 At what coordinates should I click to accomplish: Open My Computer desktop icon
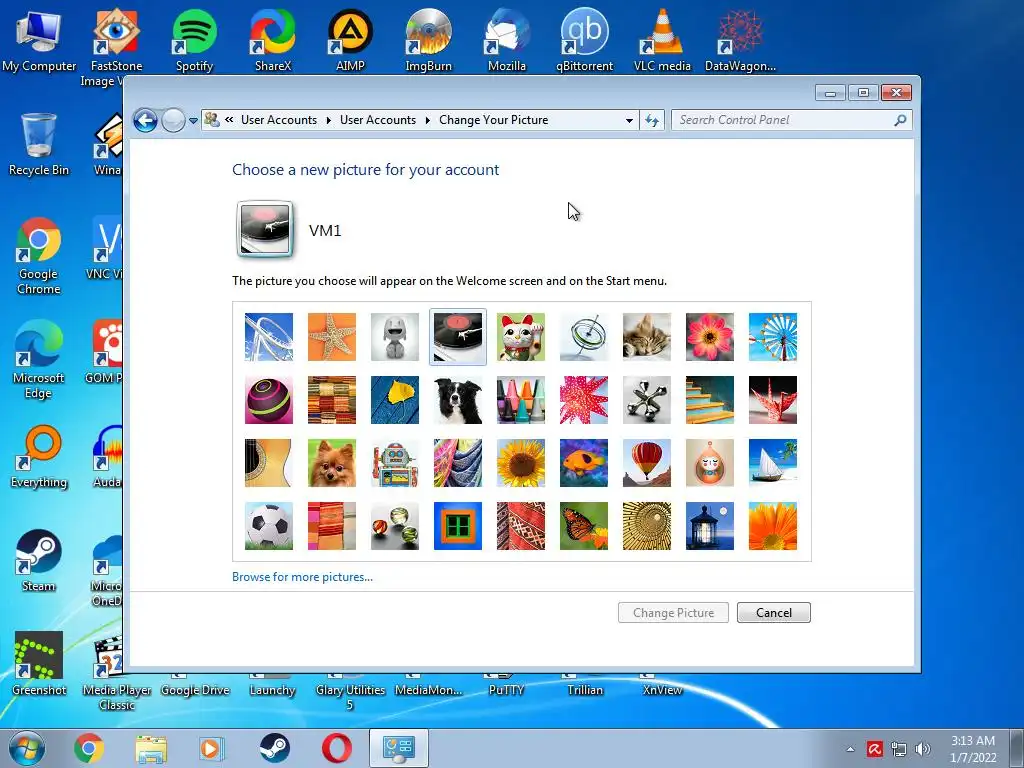(x=39, y=40)
